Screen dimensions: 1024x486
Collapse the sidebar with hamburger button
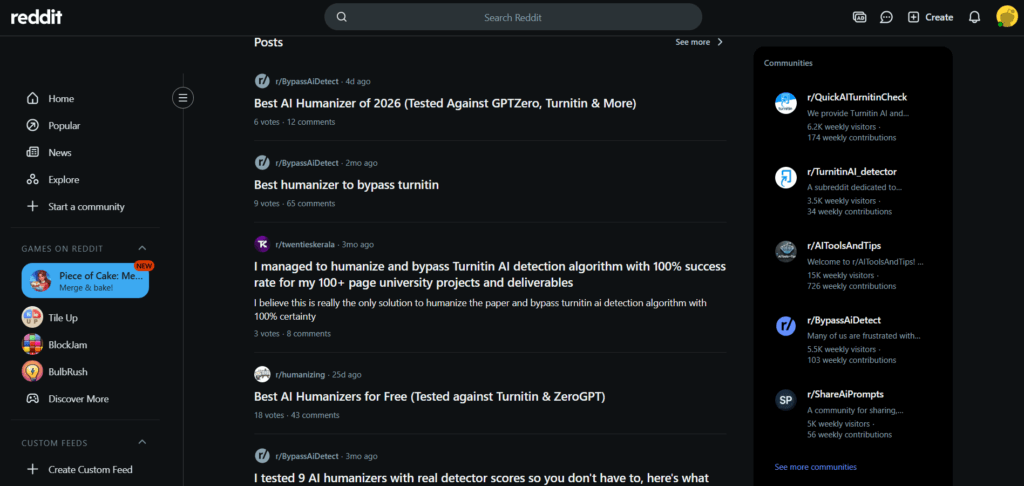pos(183,98)
